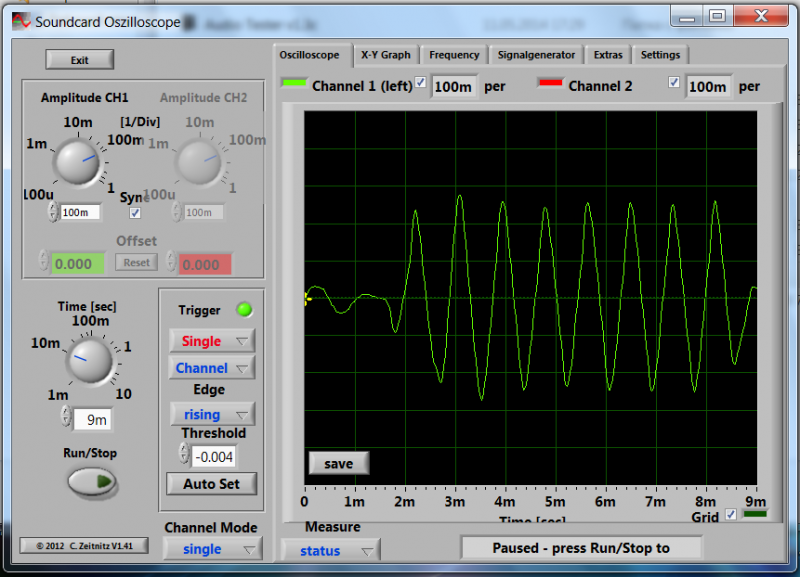Click the yellow trigger level marker on graph
Viewport: 800px width, 577px height.
tap(307, 298)
